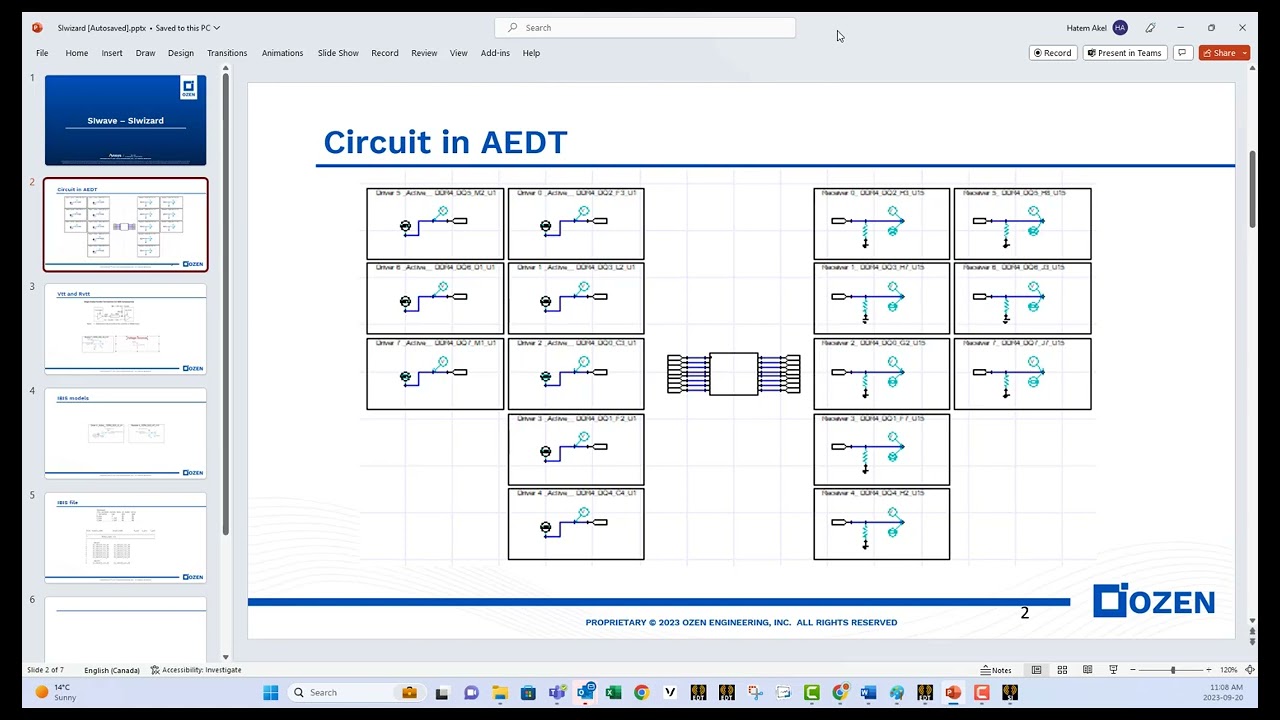Open PowerPoint taskbar icon
Image resolution: width=1280 pixels, height=720 pixels.
953,692
